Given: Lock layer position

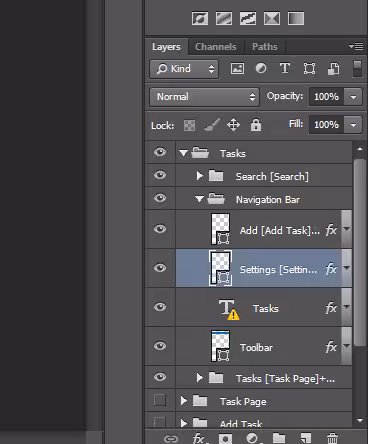Looking at the screenshot, I should click(x=233, y=125).
